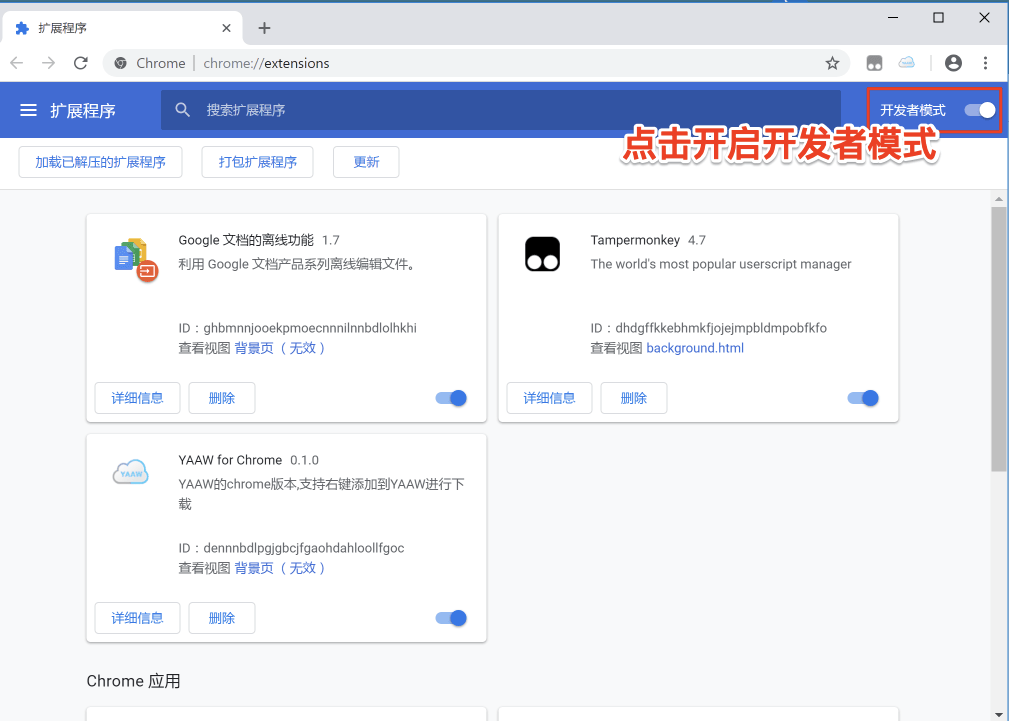Viewport: 1009px width, 721px height.
Task: Remove Google 文档的离线功能 with 删除
Action: pos(221,398)
